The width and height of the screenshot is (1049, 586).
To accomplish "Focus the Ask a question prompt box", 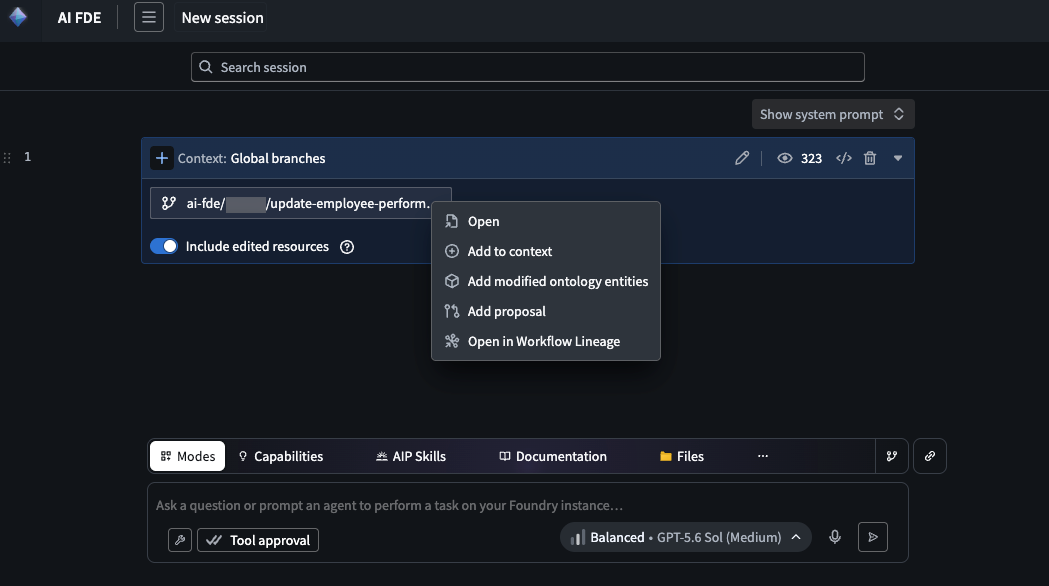I will [x=527, y=505].
